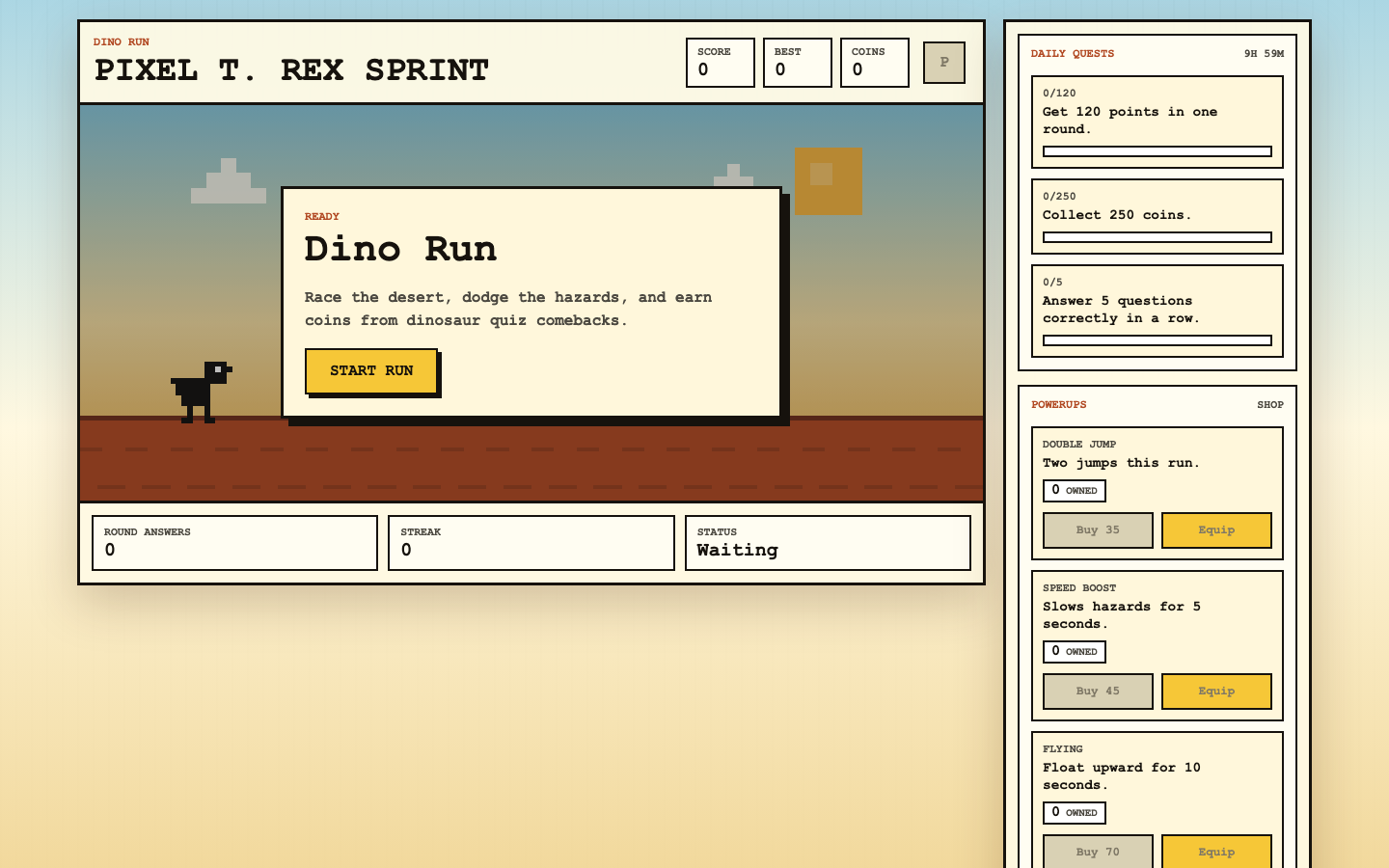The height and width of the screenshot is (868, 1389).
Task: Click the 9H 59M quest timer
Action: coord(1264,54)
